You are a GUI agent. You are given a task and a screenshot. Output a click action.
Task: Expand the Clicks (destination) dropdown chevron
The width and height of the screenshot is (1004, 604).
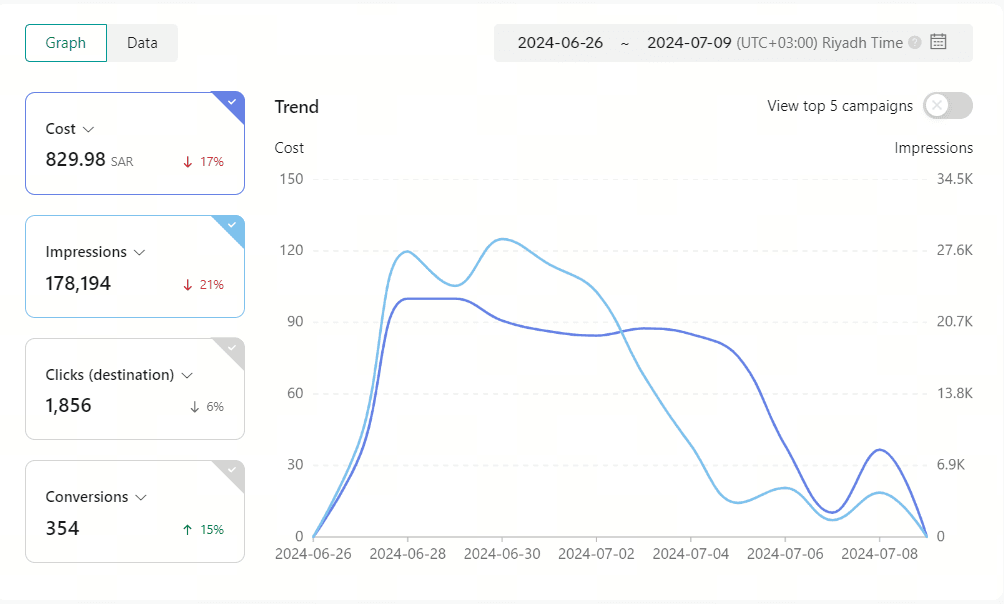[187, 375]
